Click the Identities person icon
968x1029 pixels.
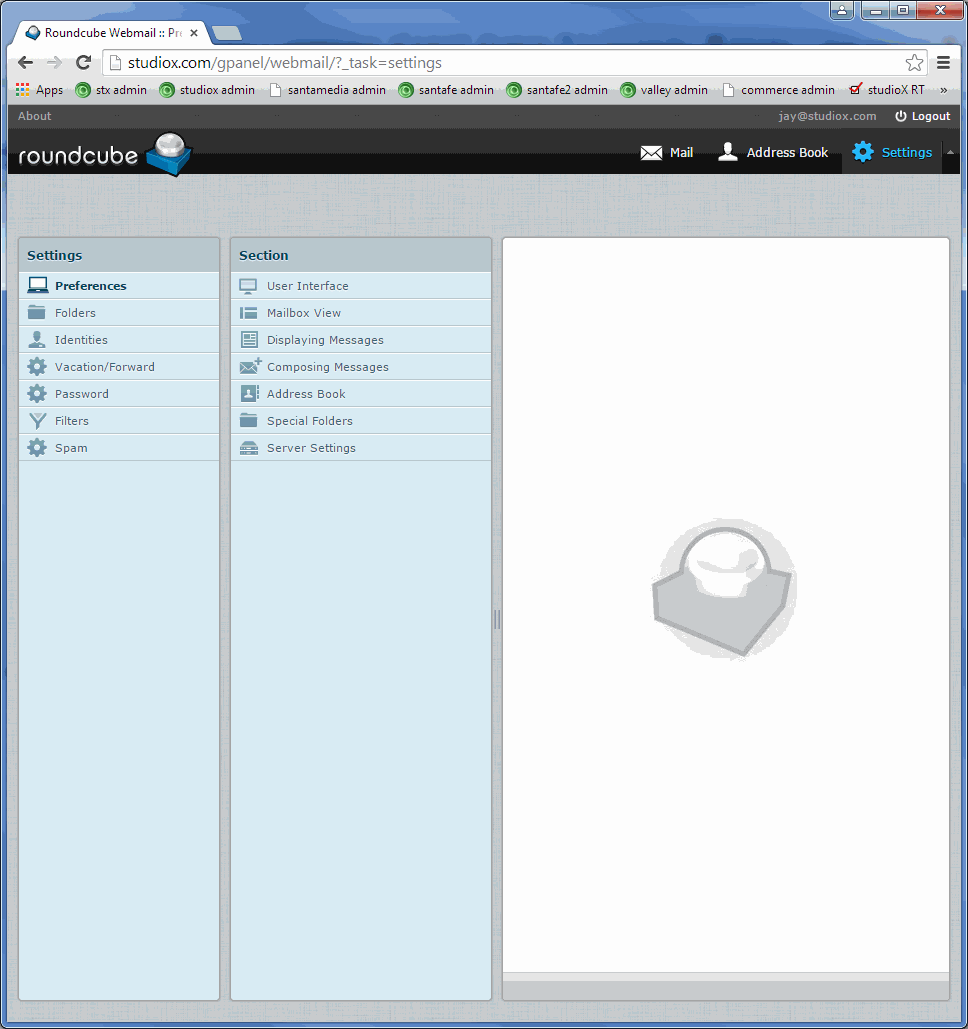pyautogui.click(x=37, y=340)
